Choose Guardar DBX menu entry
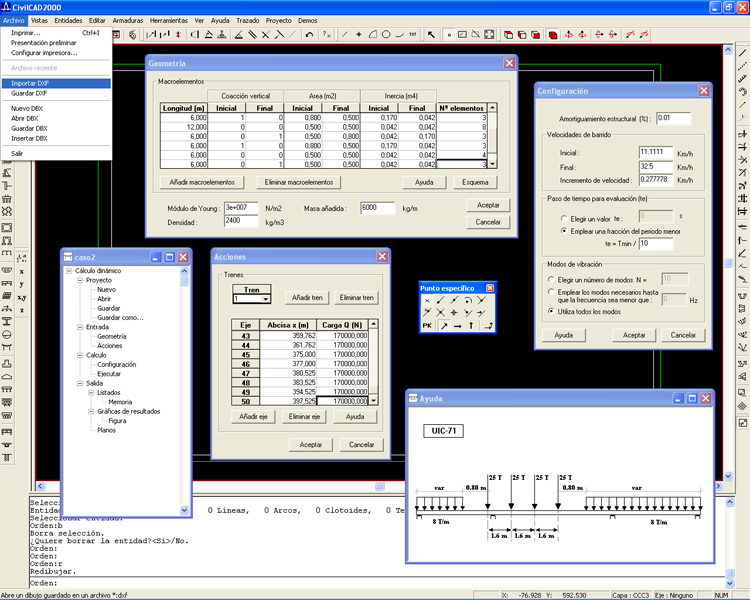 56,128
